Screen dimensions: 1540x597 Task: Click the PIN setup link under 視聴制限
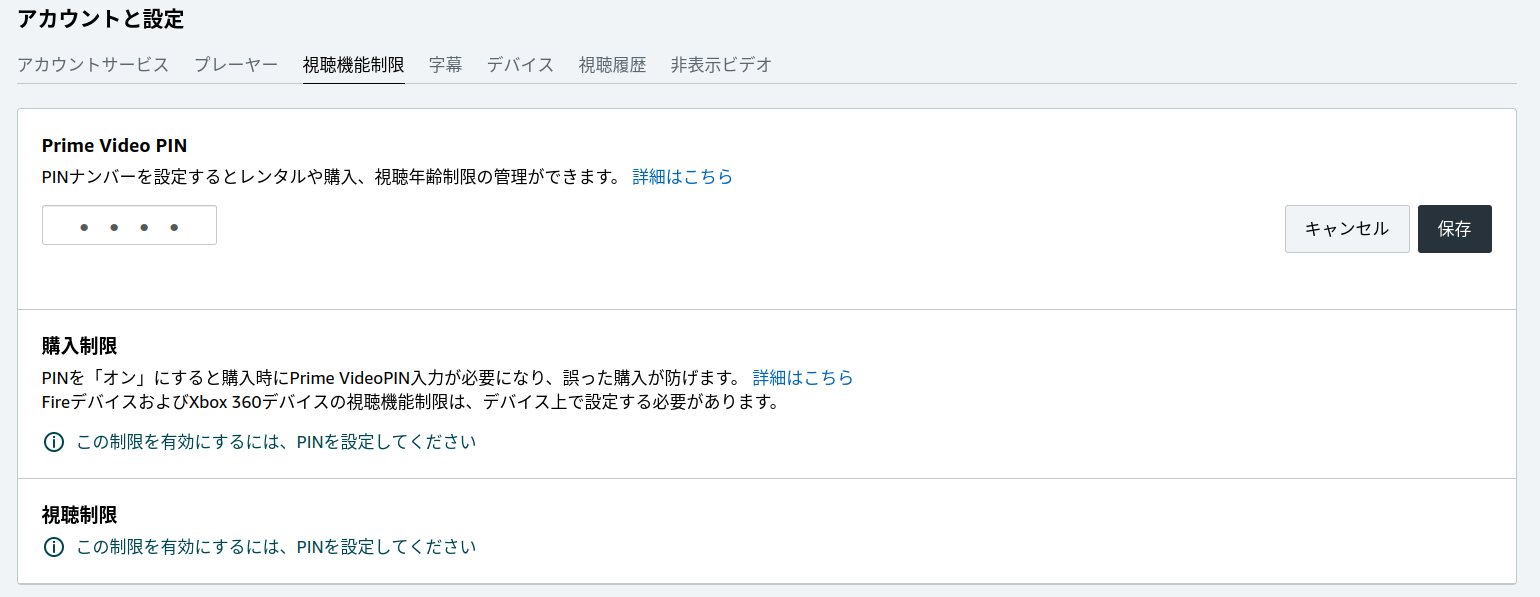(x=276, y=547)
